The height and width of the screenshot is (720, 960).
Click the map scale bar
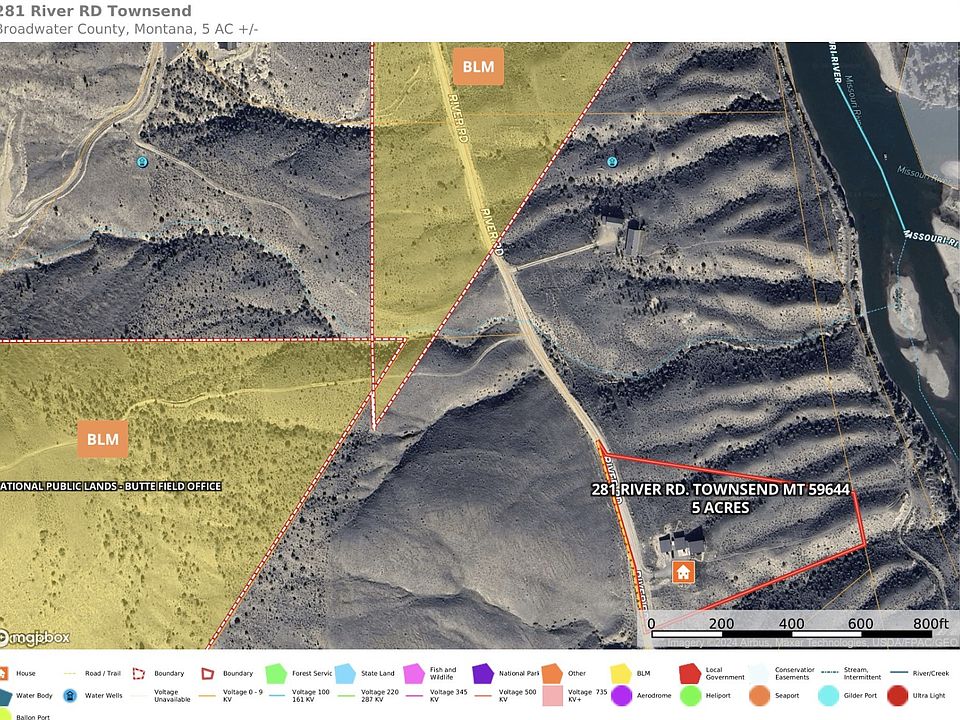793,631
